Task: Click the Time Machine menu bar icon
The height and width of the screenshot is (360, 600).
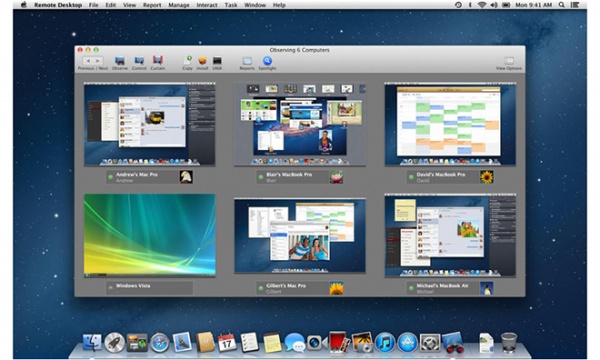Action: [x=458, y=5]
